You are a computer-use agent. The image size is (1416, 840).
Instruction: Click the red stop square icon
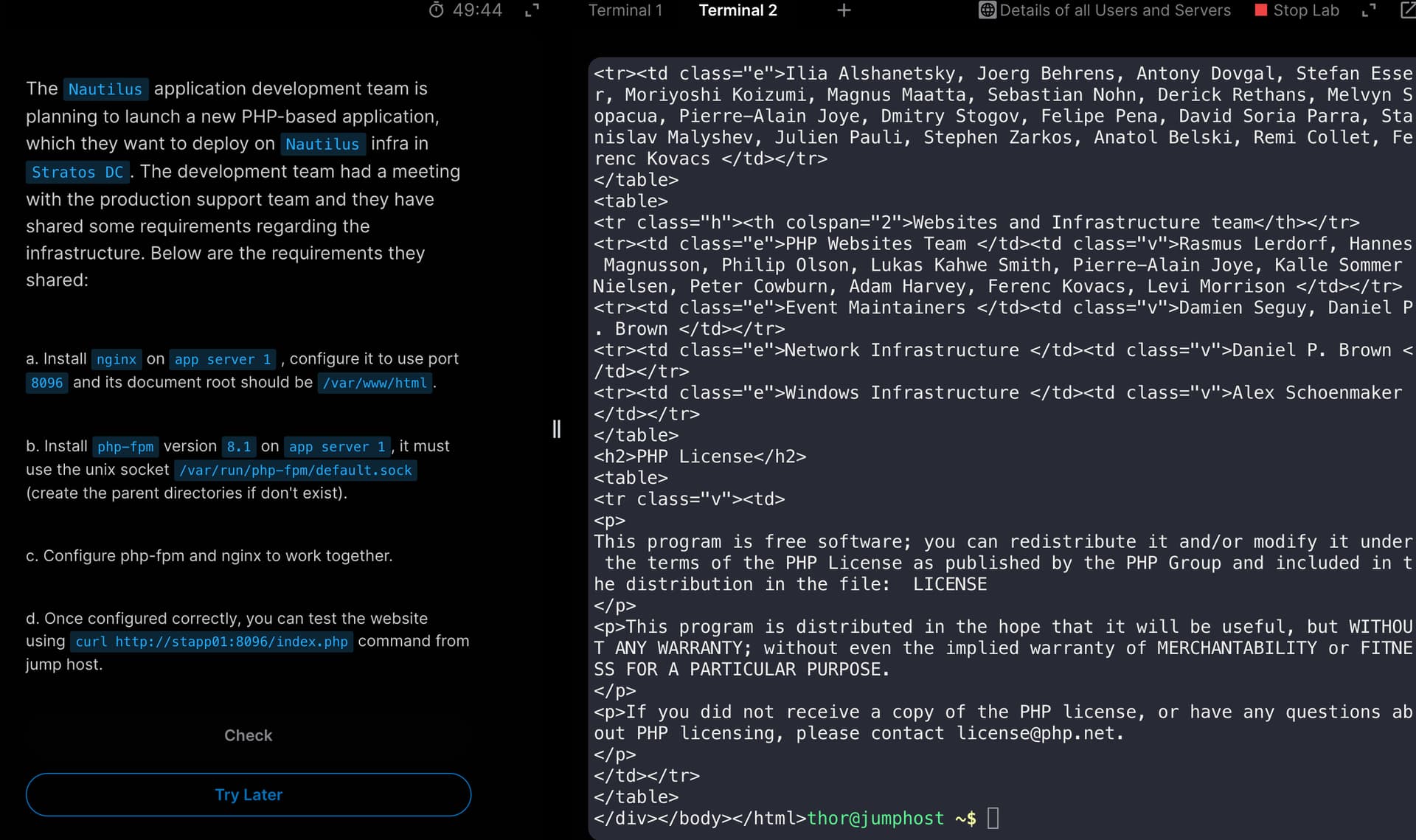pyautogui.click(x=1260, y=10)
